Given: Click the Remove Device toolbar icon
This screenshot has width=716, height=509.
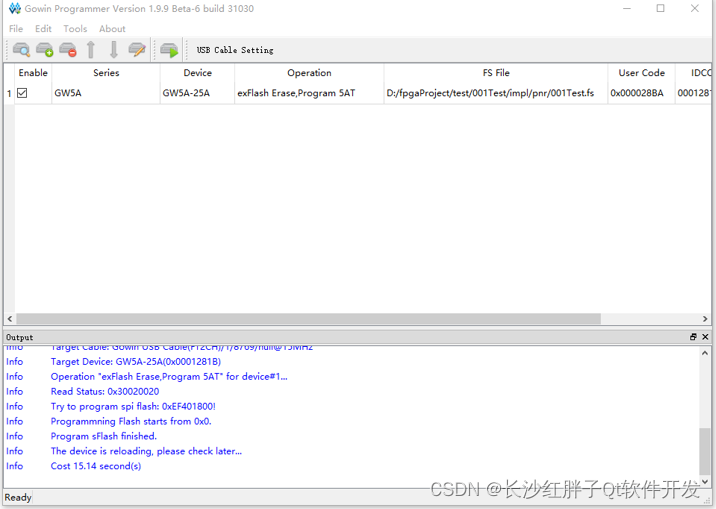Looking at the screenshot, I should [x=68, y=49].
